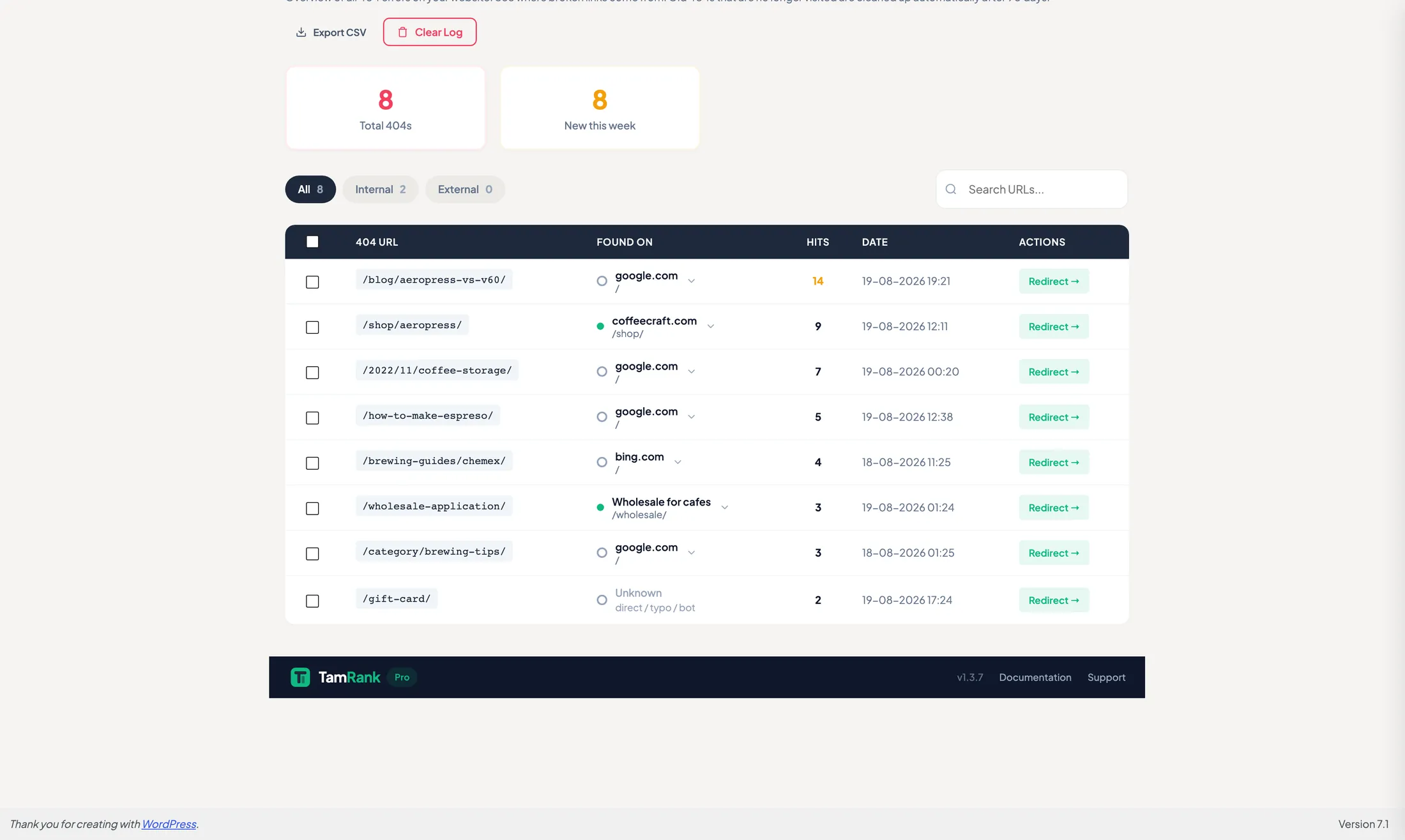Screen dimensions: 1405x840
Task: Check the /wholesale-application/ row checkbox
Action: tap(312, 509)
